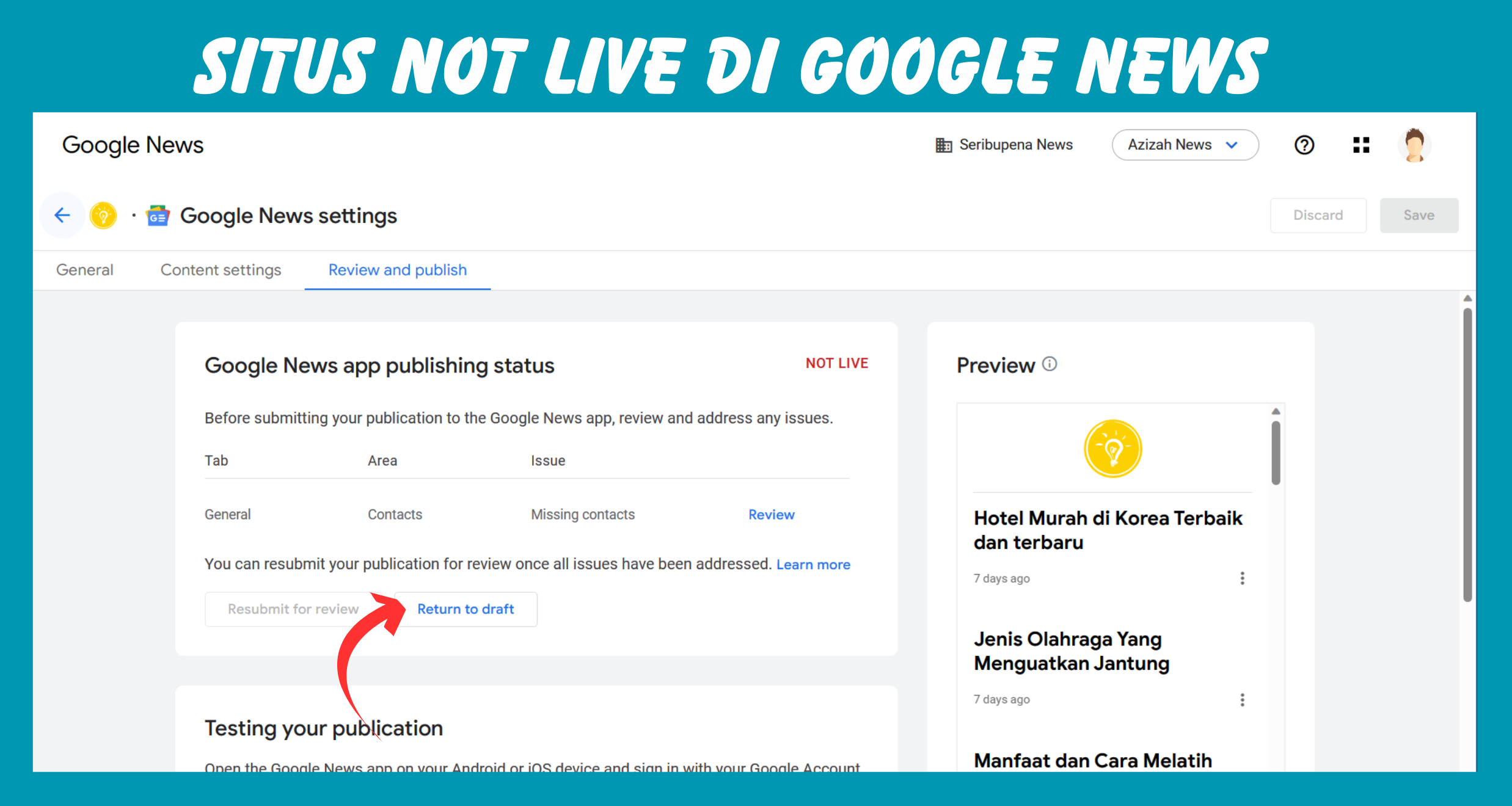This screenshot has width=1512, height=806.
Task: Click the Save button
Action: [1419, 215]
